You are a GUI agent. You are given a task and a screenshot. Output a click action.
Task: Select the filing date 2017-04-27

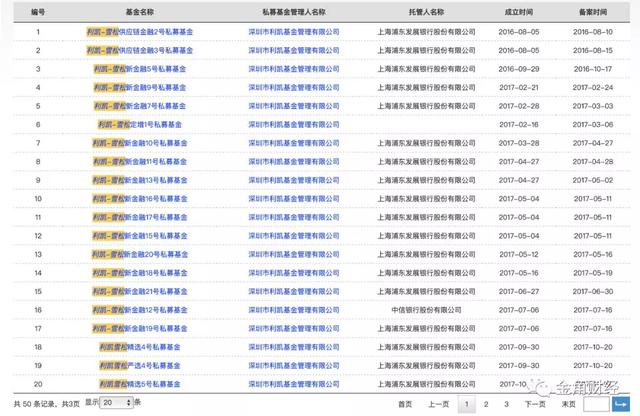593,143
